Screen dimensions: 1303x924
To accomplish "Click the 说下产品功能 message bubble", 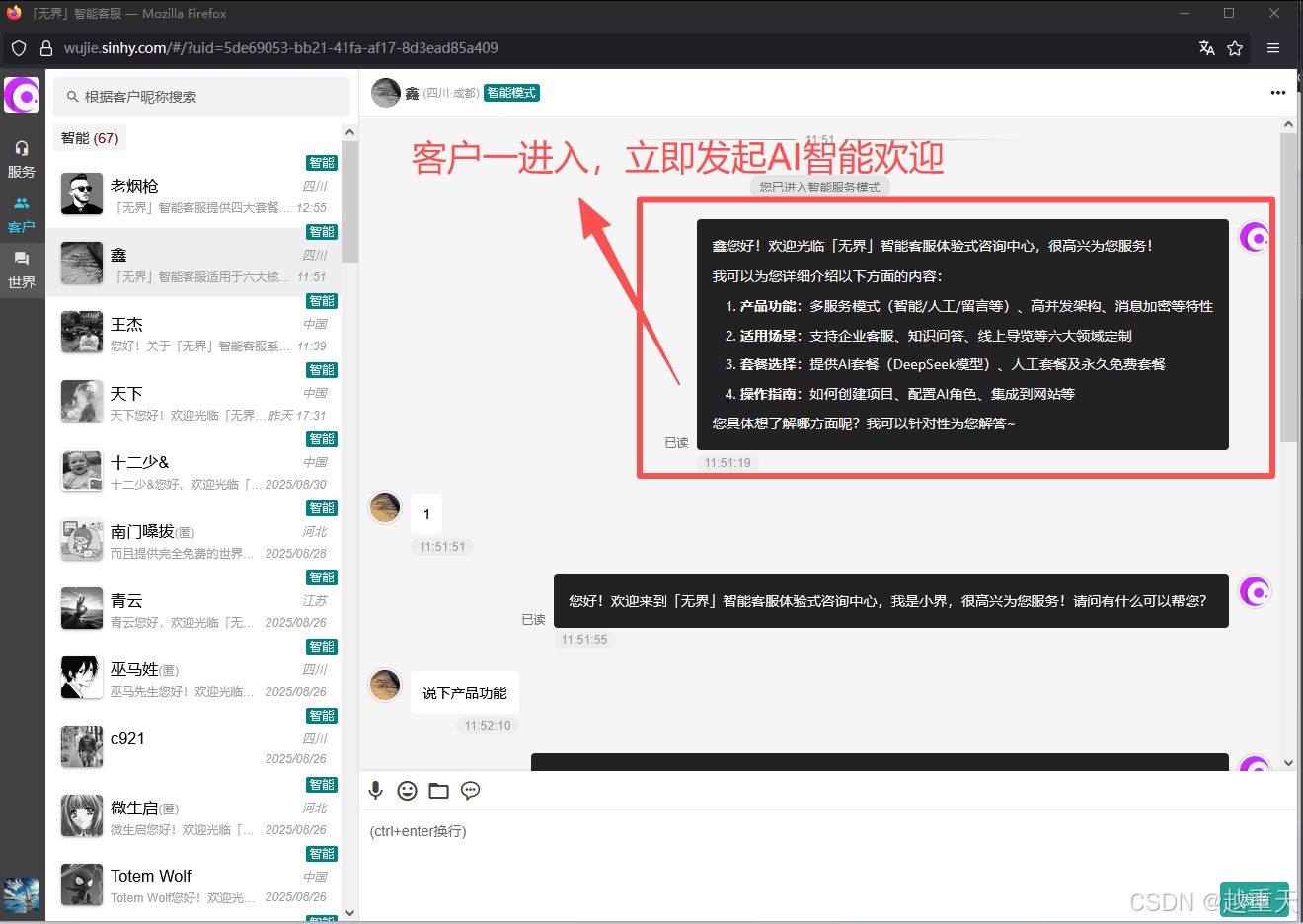I will tap(465, 693).
